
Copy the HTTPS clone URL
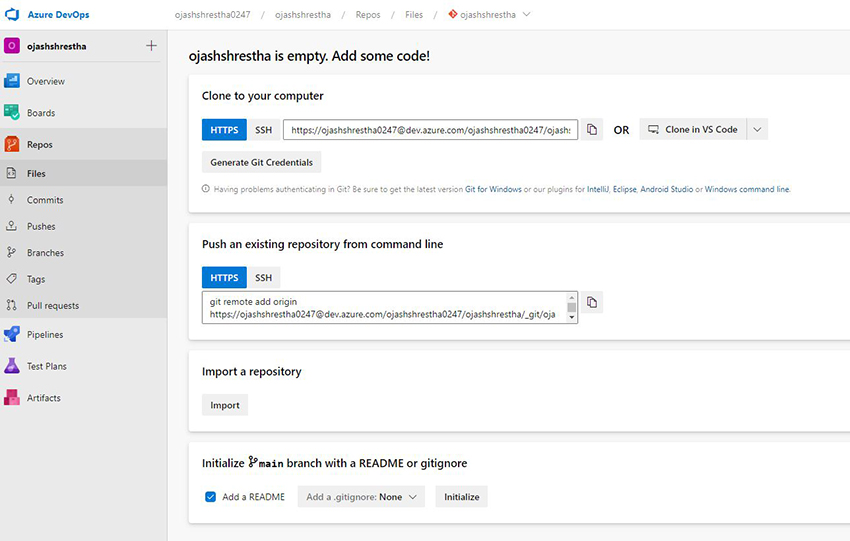click(x=592, y=130)
